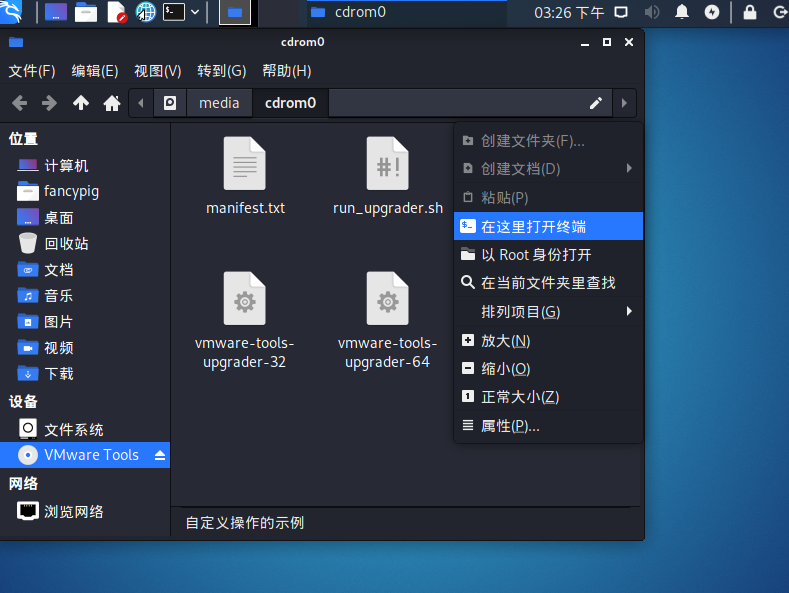The image size is (789, 593).
Task: Open 编辑(E) menu
Action: coord(95,71)
